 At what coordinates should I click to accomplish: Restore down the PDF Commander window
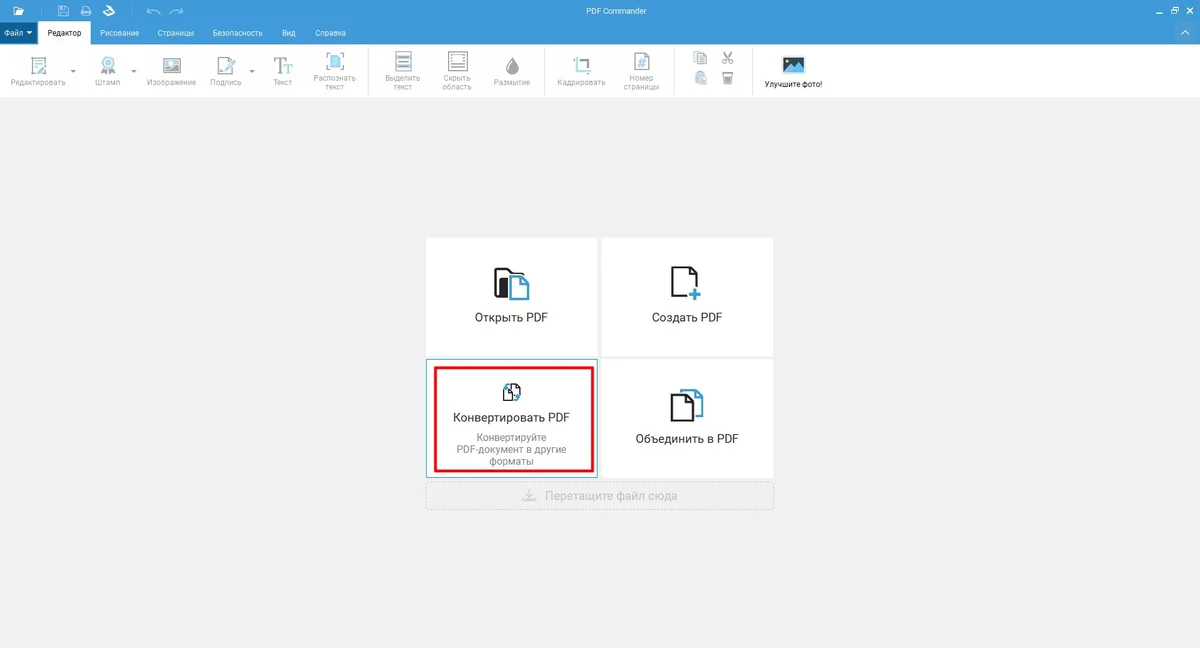1174,11
